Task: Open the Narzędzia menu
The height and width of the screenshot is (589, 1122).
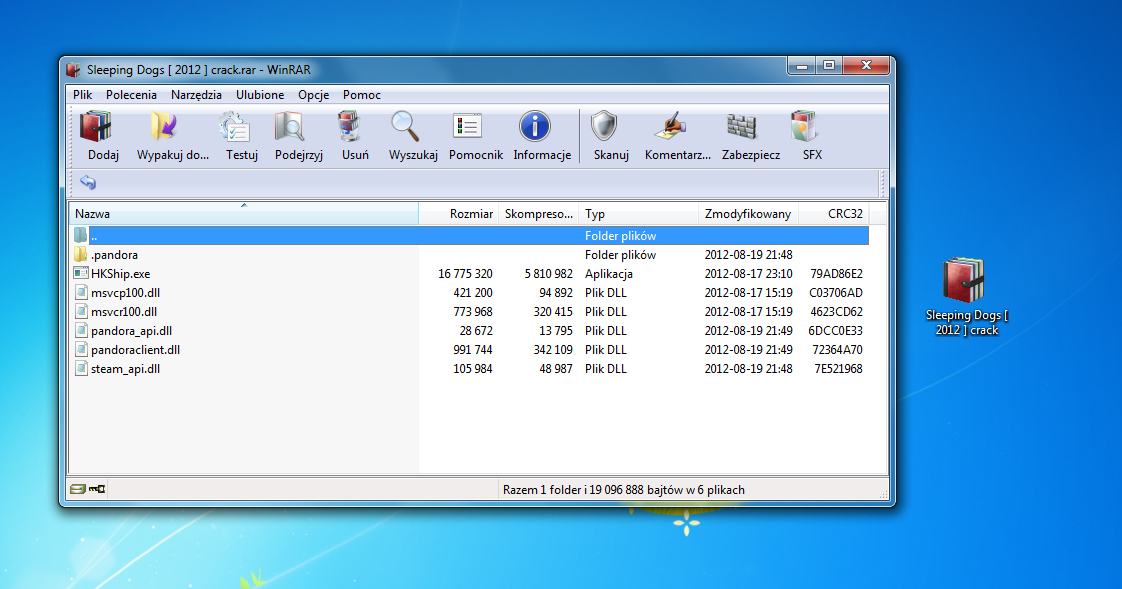Action: coord(196,94)
